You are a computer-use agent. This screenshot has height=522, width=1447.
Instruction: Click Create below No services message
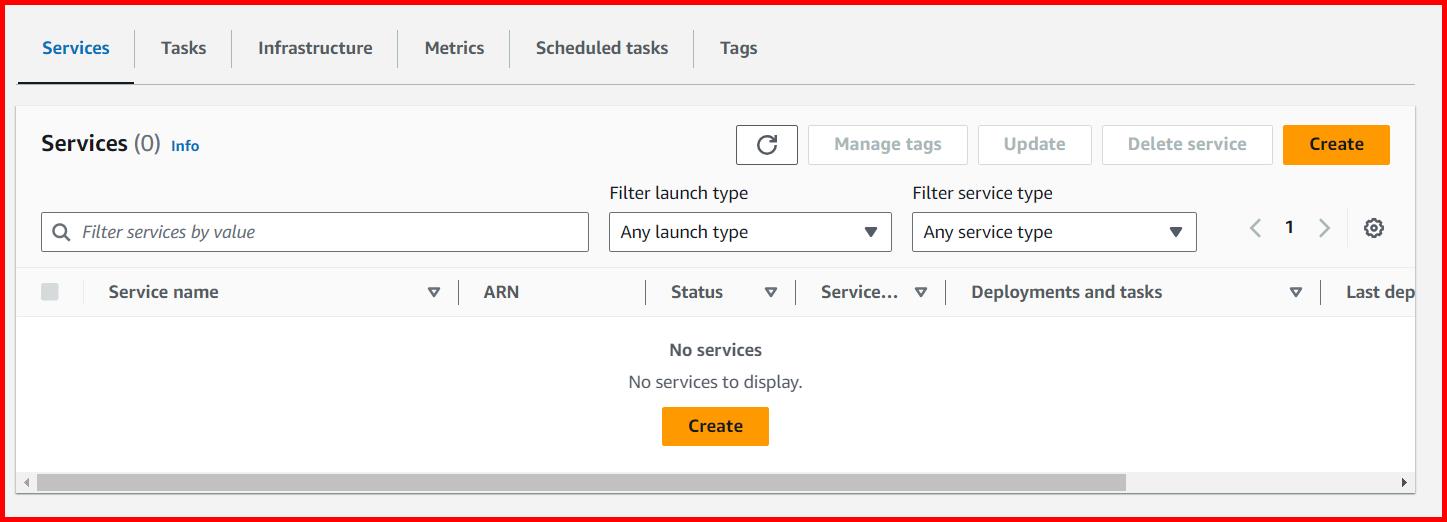point(715,426)
